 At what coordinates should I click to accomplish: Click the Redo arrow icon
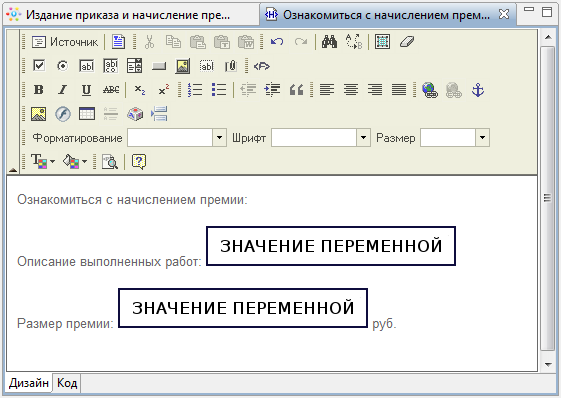pyautogui.click(x=301, y=42)
